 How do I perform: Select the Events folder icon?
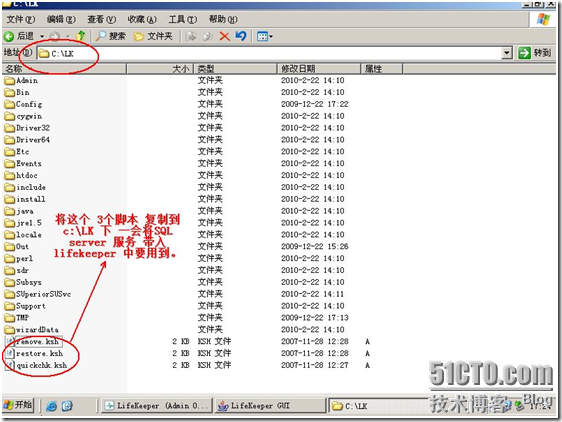[9, 163]
